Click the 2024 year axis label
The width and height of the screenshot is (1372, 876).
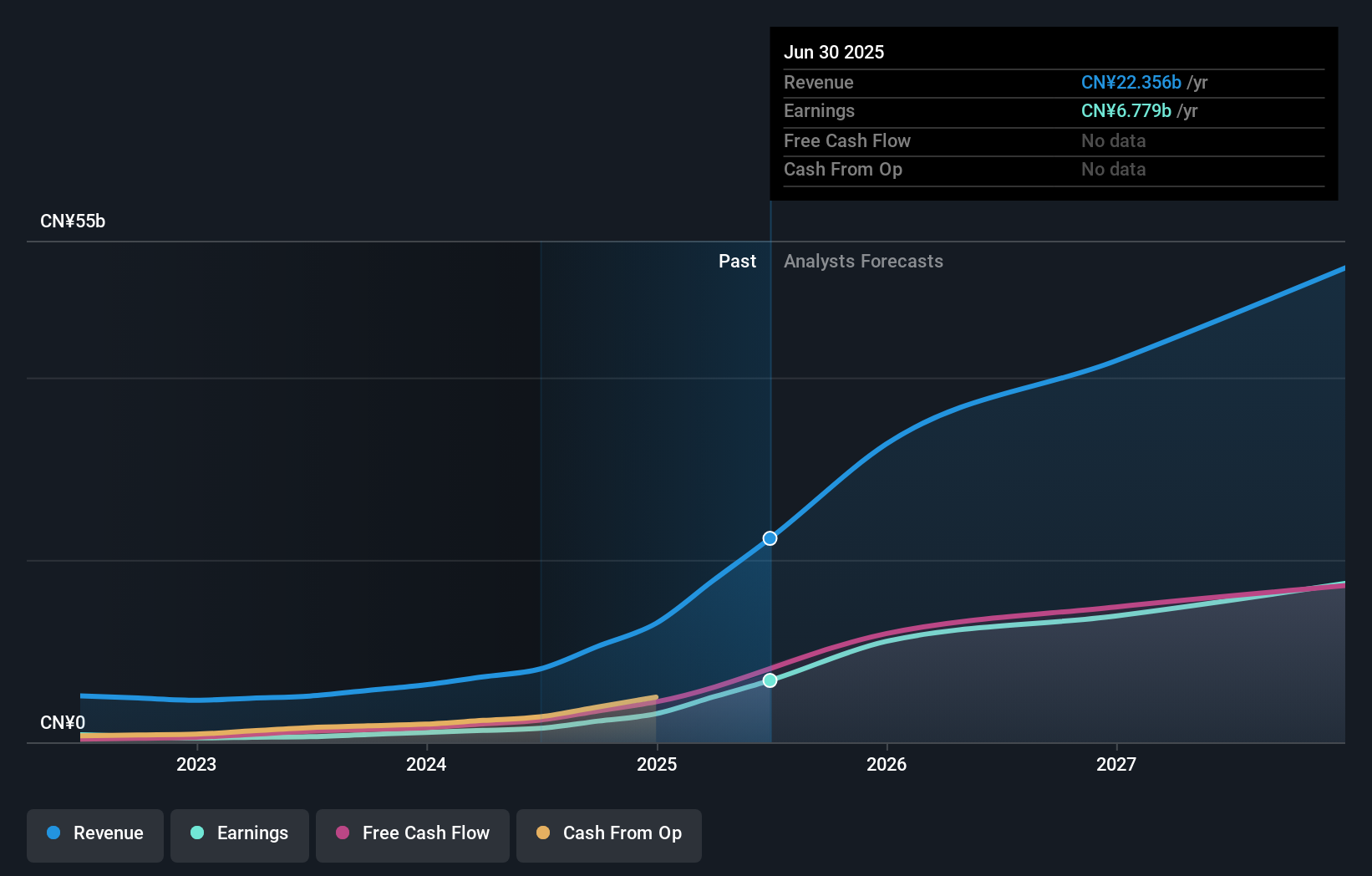coord(426,764)
